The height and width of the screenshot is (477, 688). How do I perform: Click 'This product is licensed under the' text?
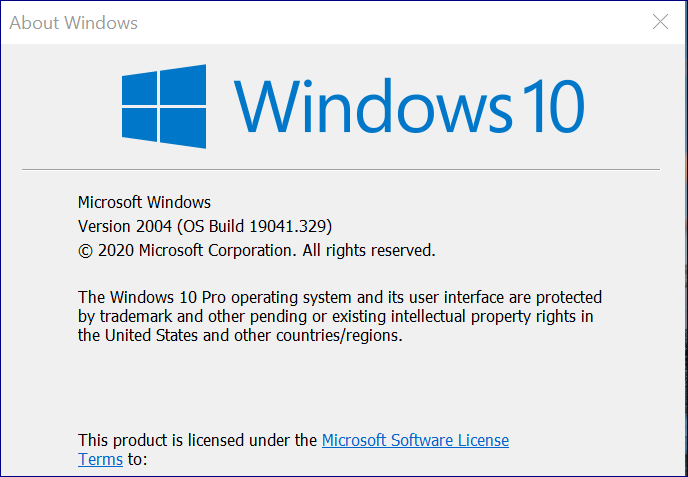pyautogui.click(x=197, y=440)
